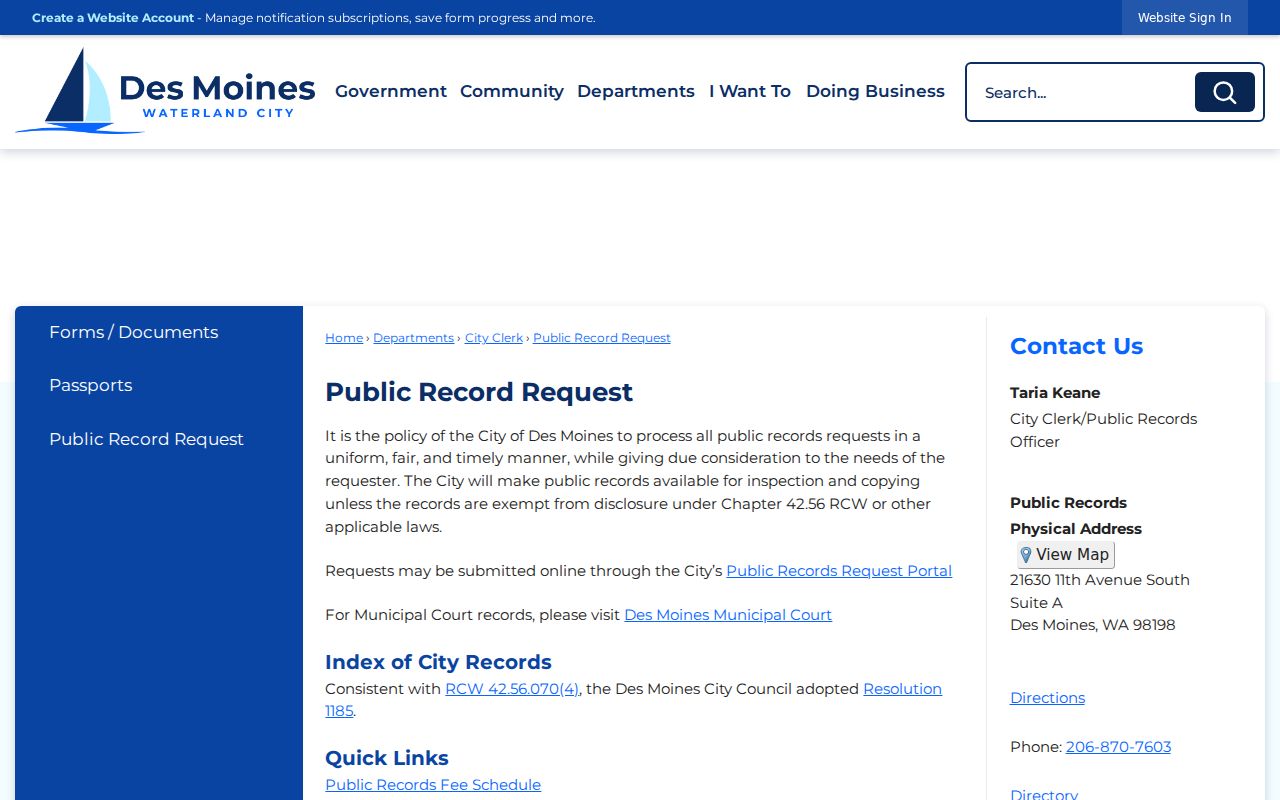Click the magnifying glass search button
This screenshot has width=1280, height=800.
[1224, 92]
